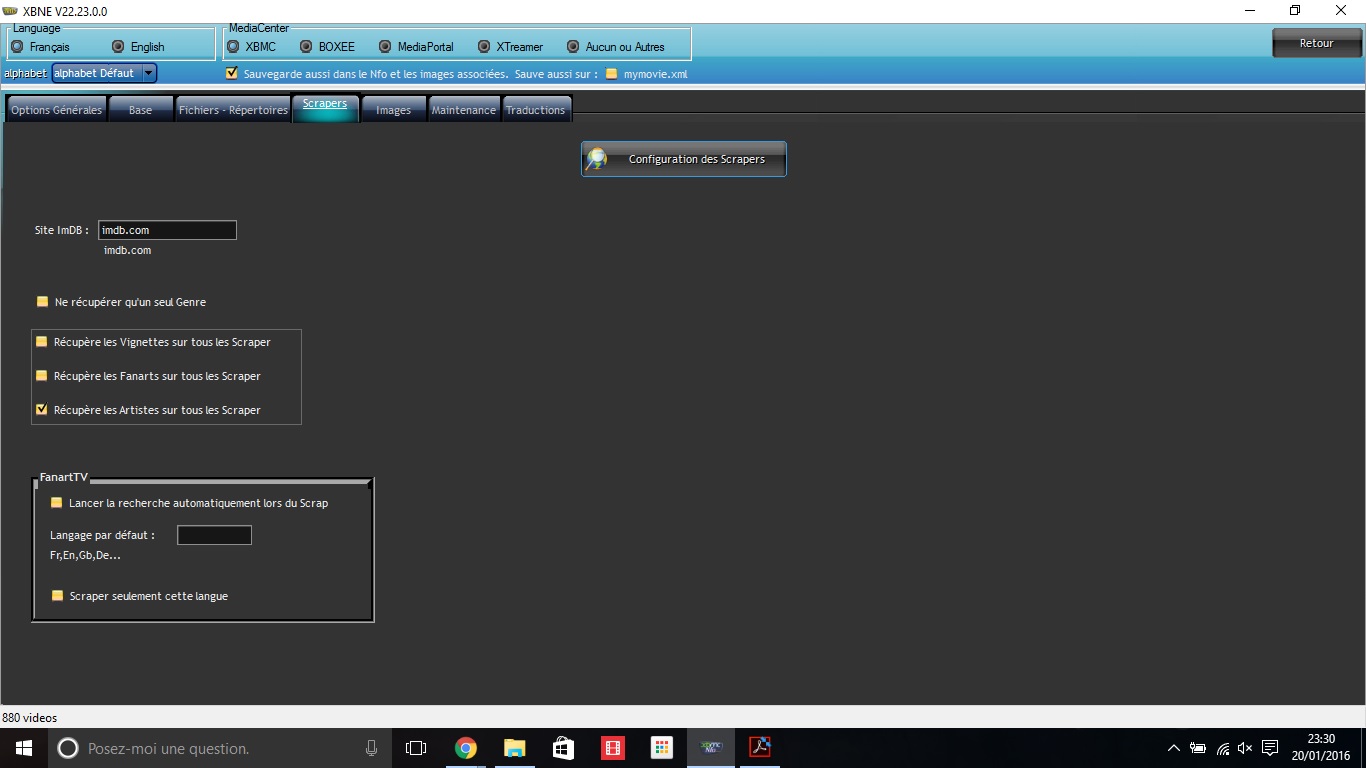Expand the alphabet Défaut dropdown

[149, 73]
